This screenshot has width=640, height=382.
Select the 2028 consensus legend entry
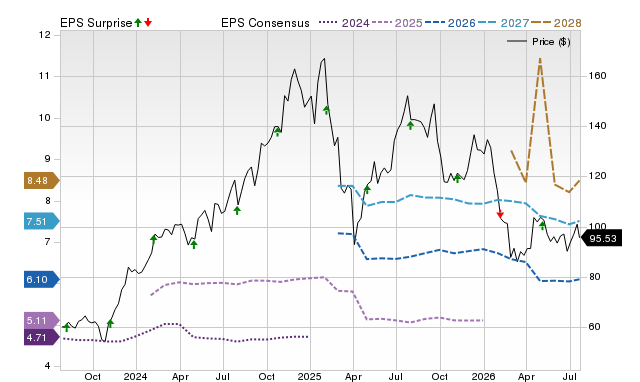coord(556,23)
